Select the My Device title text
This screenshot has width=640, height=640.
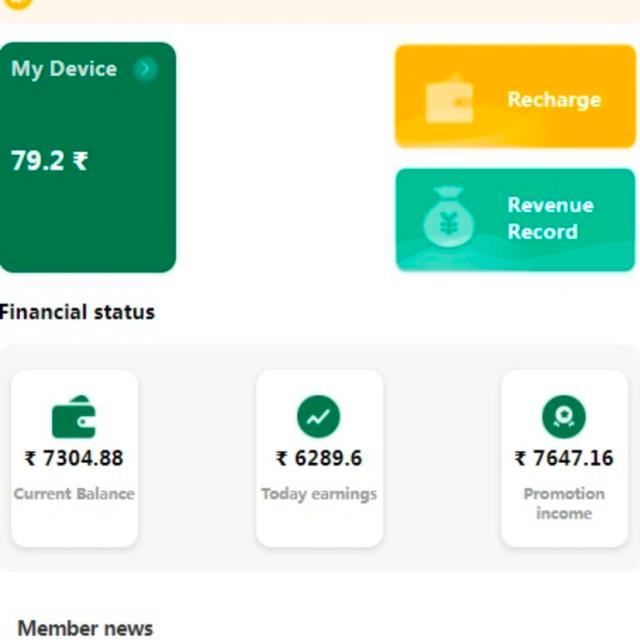(64, 69)
